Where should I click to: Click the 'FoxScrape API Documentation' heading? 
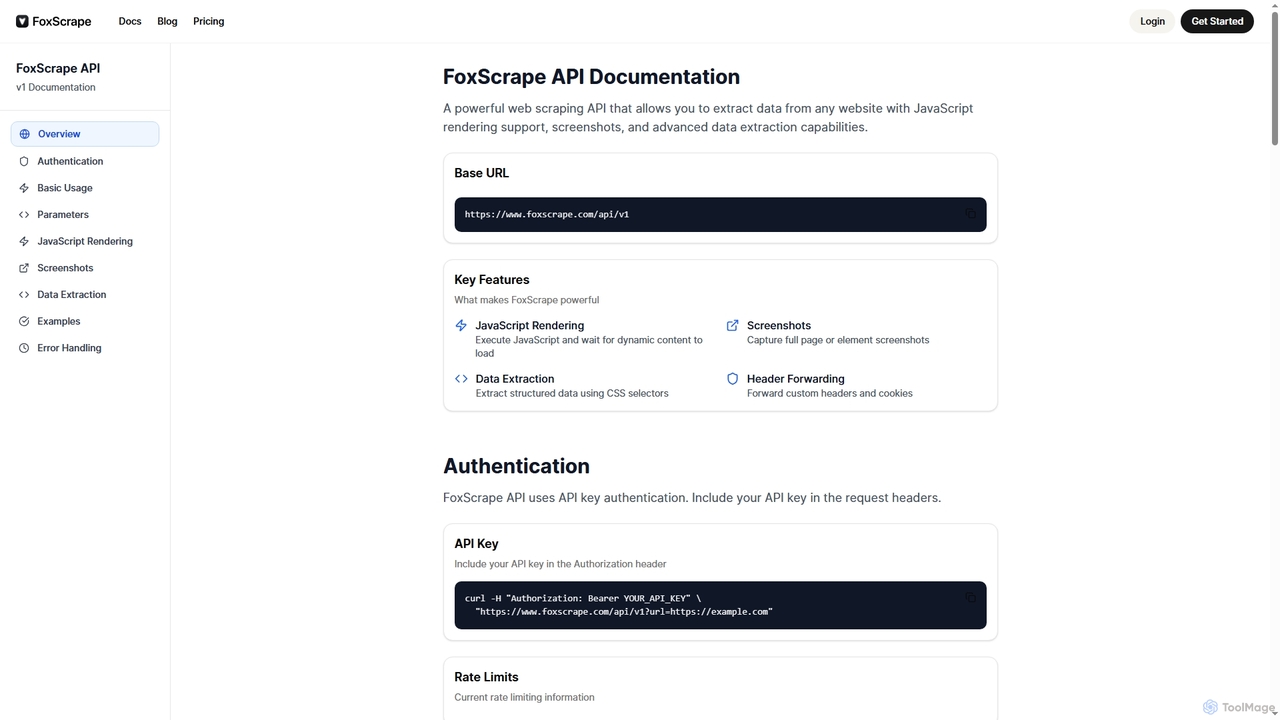591,77
